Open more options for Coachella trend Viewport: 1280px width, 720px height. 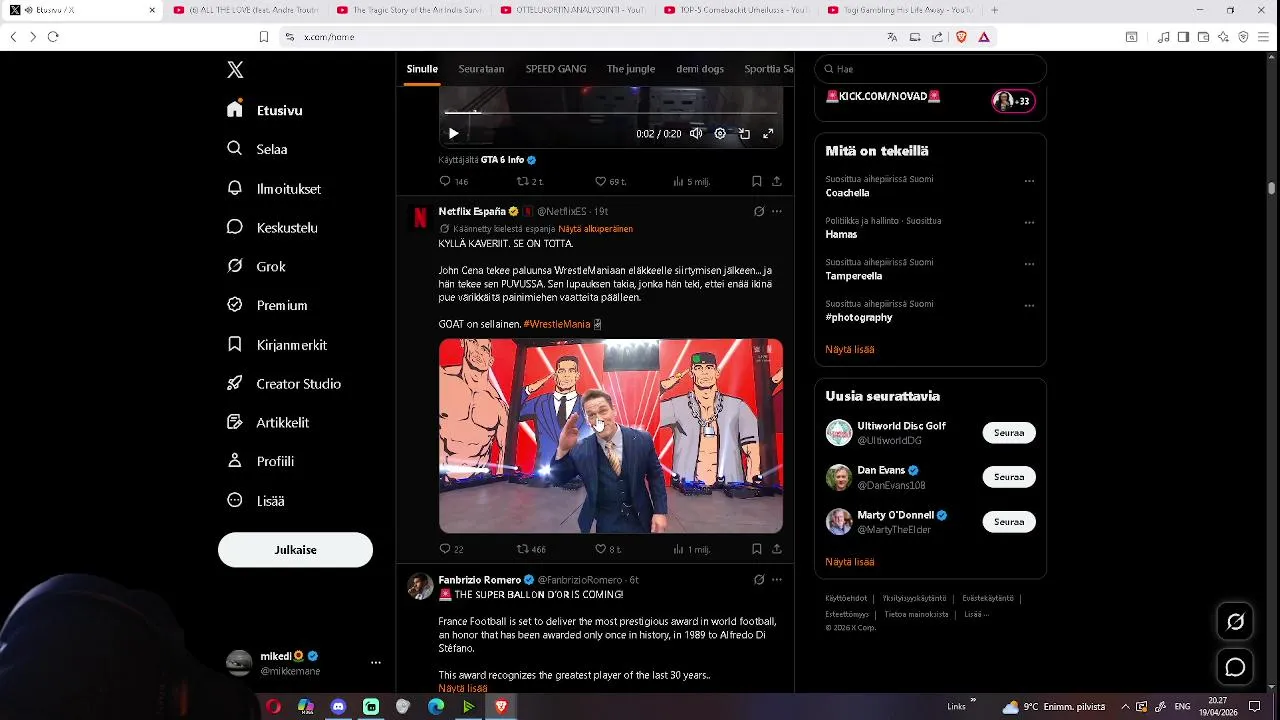[1029, 181]
